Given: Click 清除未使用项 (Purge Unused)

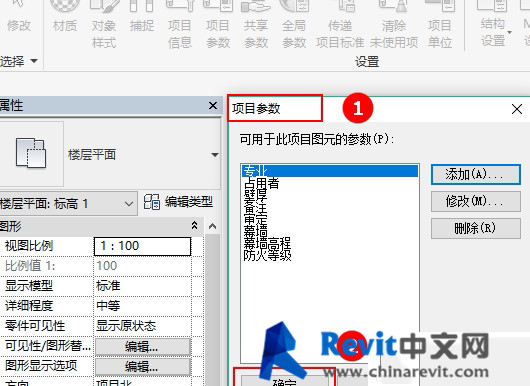Looking at the screenshot, I should 394,25.
